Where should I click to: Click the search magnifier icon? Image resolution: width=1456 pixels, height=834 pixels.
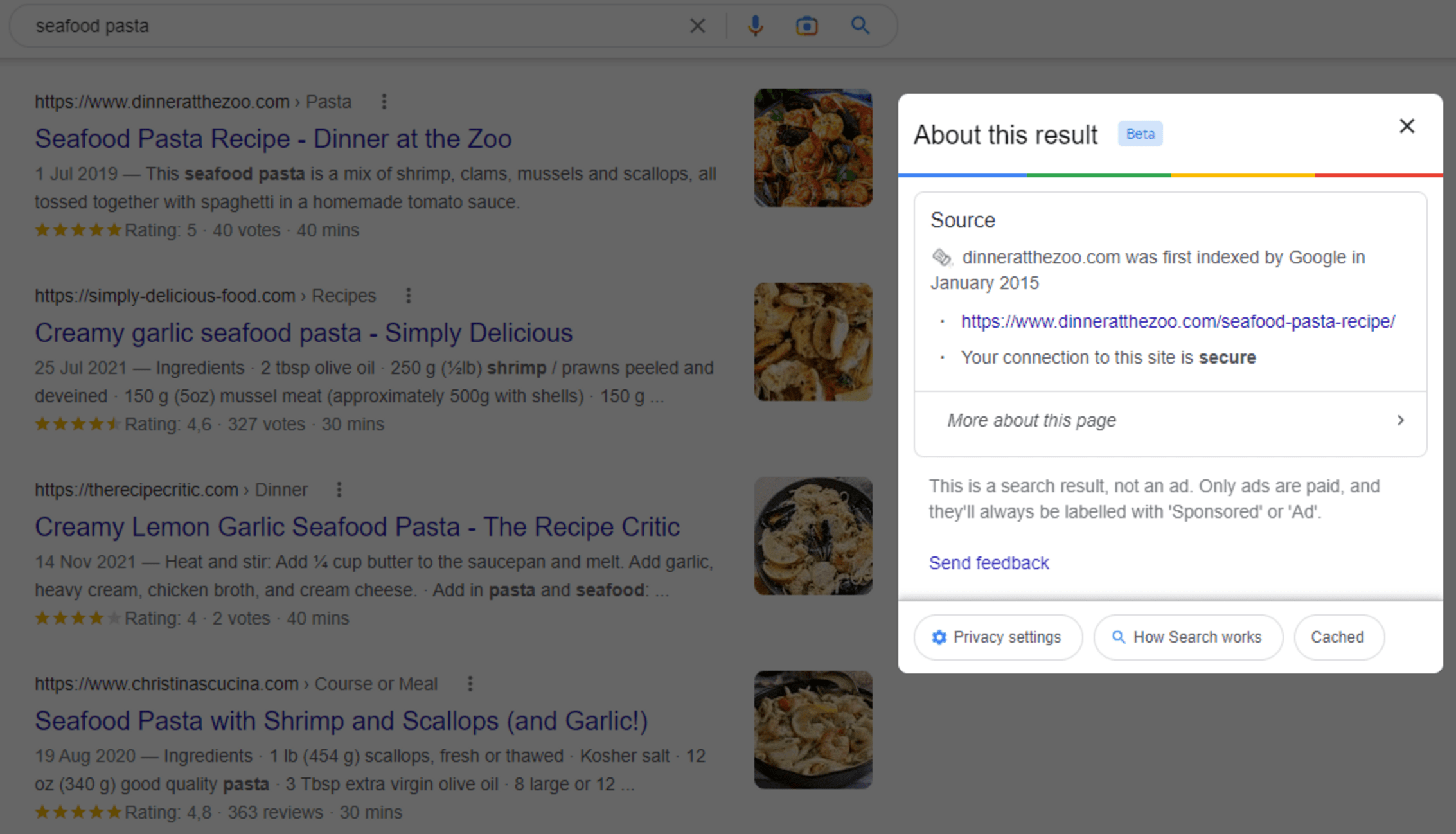point(860,26)
